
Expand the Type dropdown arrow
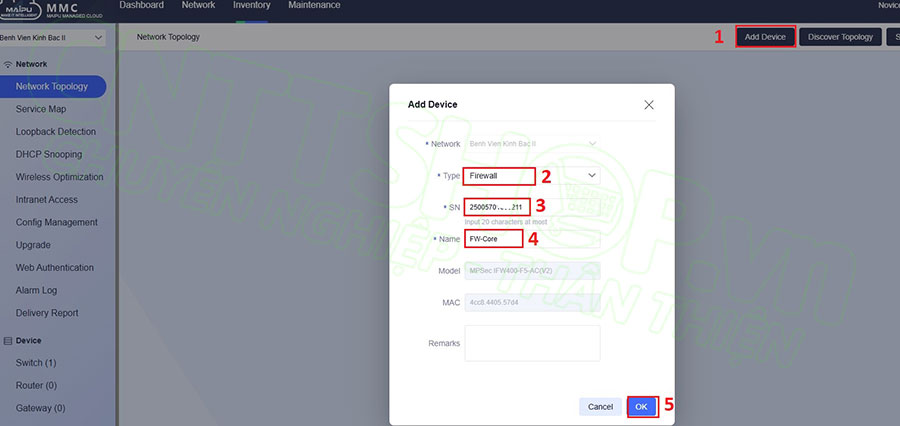pyautogui.click(x=592, y=176)
